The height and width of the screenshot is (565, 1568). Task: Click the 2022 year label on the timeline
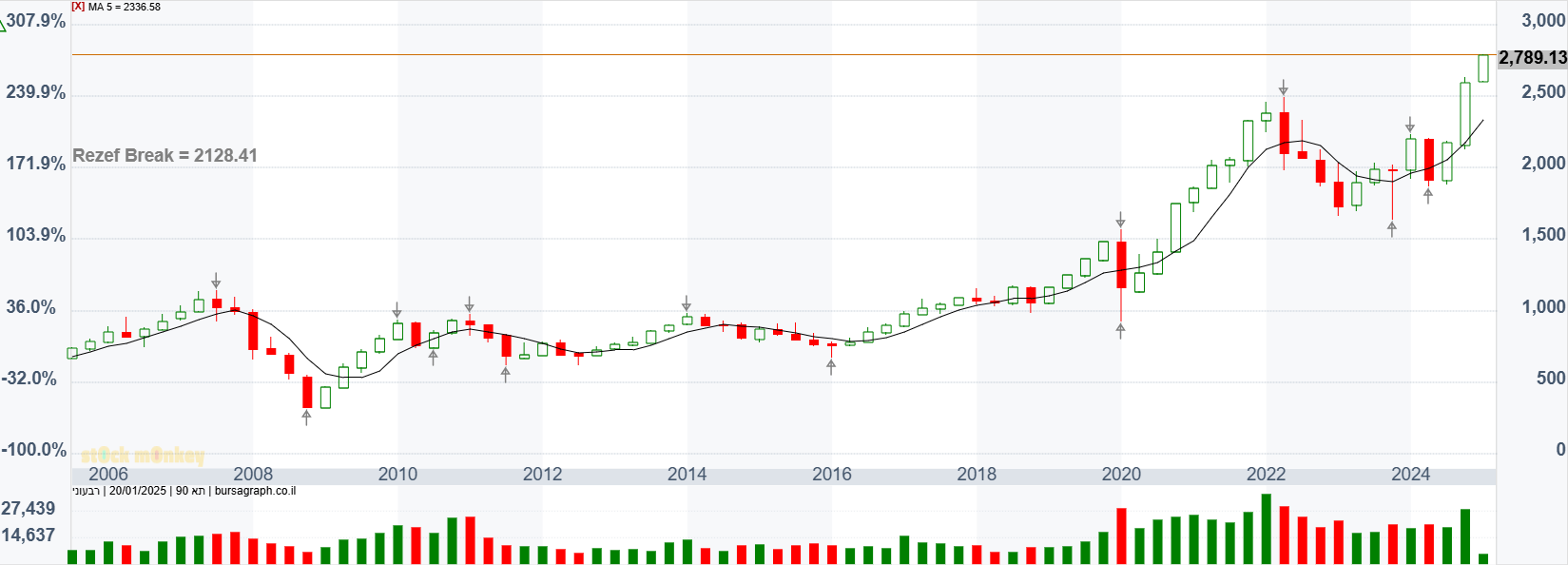click(1266, 474)
